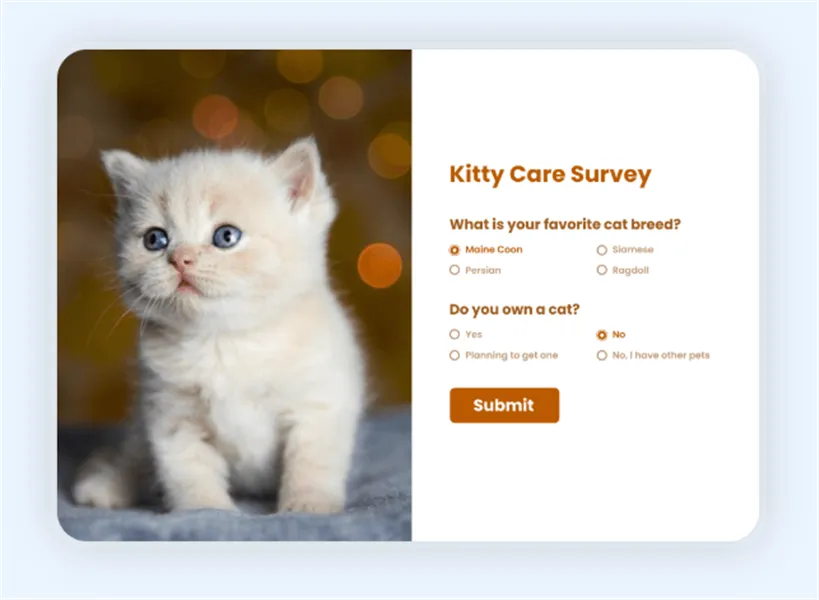The width and height of the screenshot is (819, 600).
Task: Click the Planning to get one label text
Action: point(511,355)
